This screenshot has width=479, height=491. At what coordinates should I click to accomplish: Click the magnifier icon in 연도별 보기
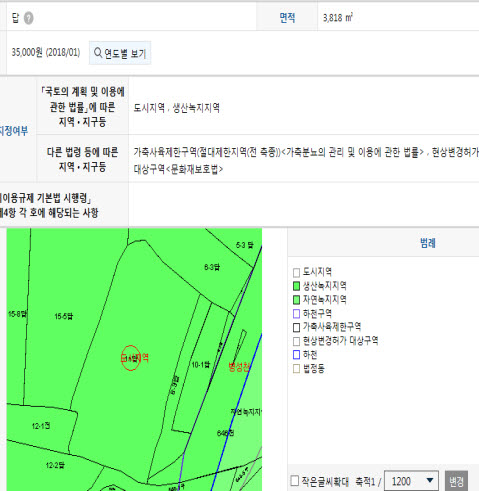coord(98,52)
